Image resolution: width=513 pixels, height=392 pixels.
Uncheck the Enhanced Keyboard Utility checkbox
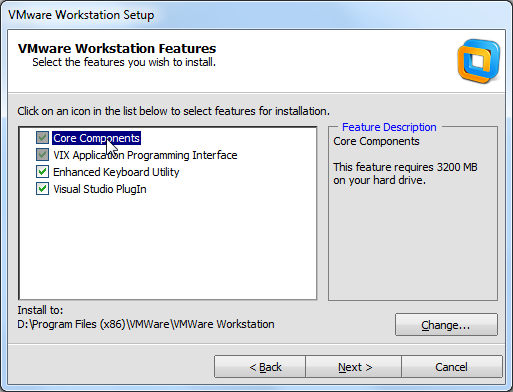tap(42, 172)
